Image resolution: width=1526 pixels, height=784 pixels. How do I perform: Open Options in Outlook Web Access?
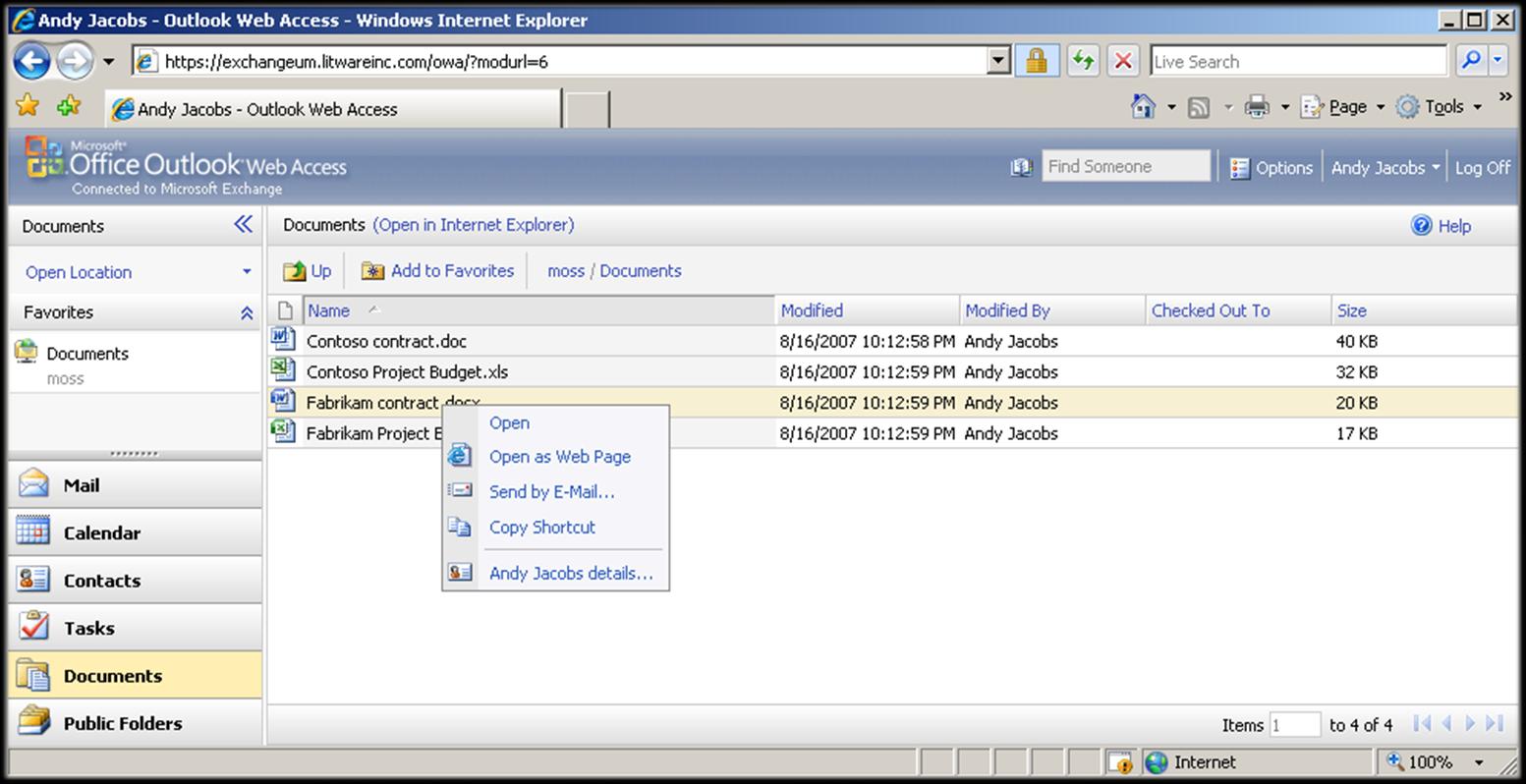(1272, 168)
